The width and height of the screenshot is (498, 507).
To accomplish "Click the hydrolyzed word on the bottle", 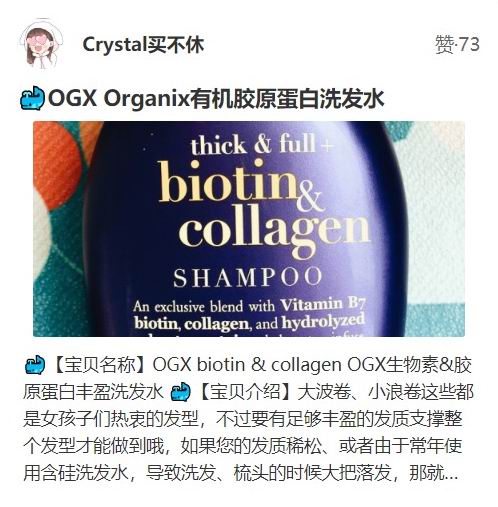I will pos(323,321).
